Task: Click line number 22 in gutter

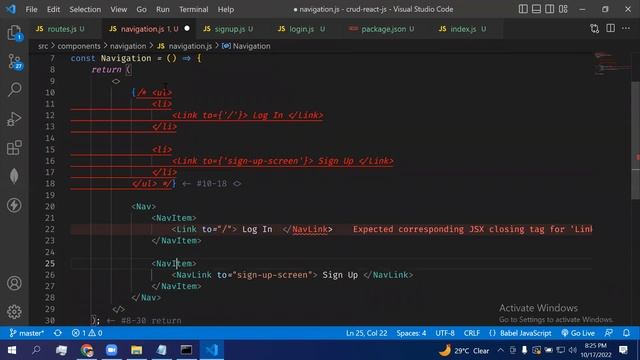Action: (50, 229)
